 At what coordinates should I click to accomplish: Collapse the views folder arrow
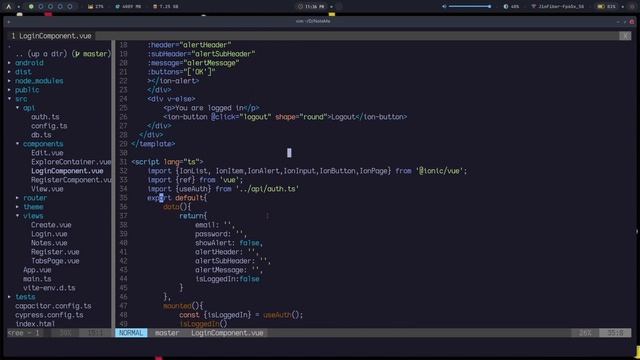coord(18,216)
